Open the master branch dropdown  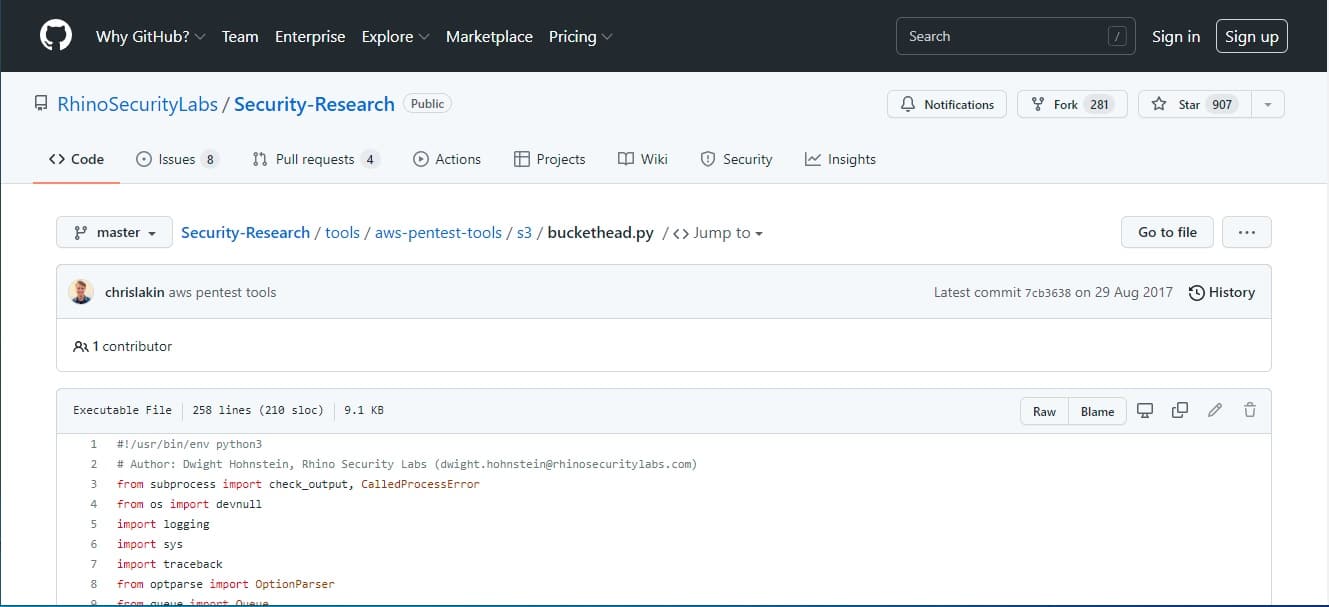click(x=114, y=232)
